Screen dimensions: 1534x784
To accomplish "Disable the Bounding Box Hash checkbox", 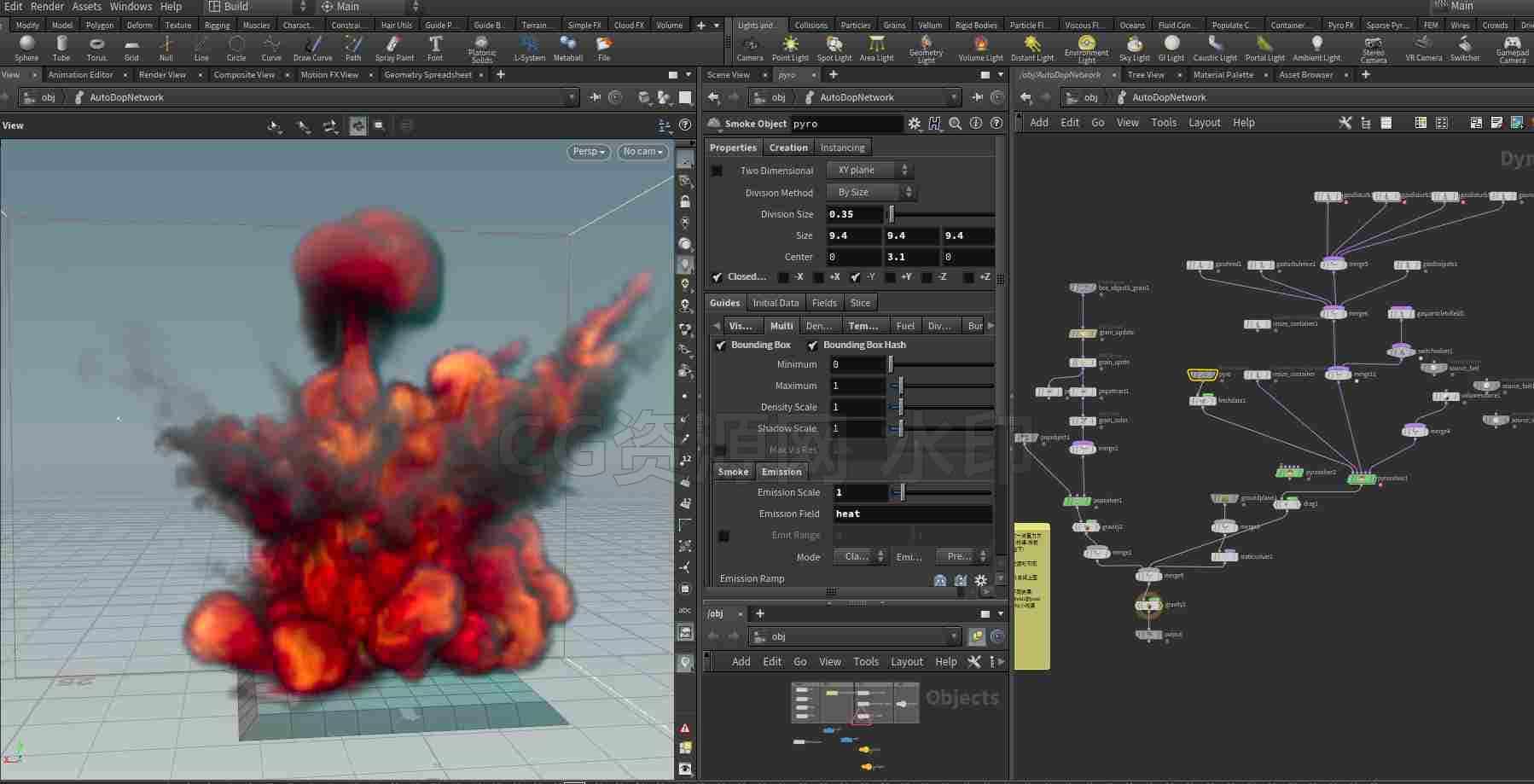I will click(x=813, y=346).
